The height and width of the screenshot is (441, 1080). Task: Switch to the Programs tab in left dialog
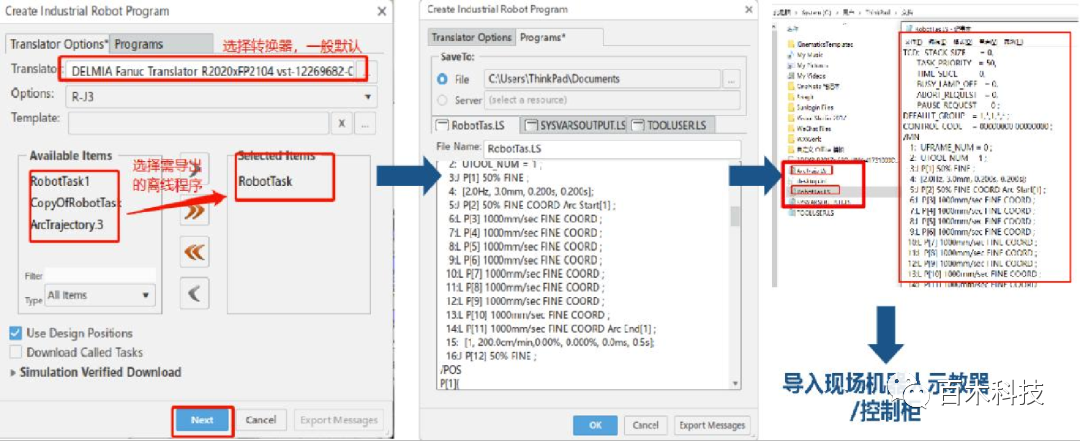pos(138,45)
